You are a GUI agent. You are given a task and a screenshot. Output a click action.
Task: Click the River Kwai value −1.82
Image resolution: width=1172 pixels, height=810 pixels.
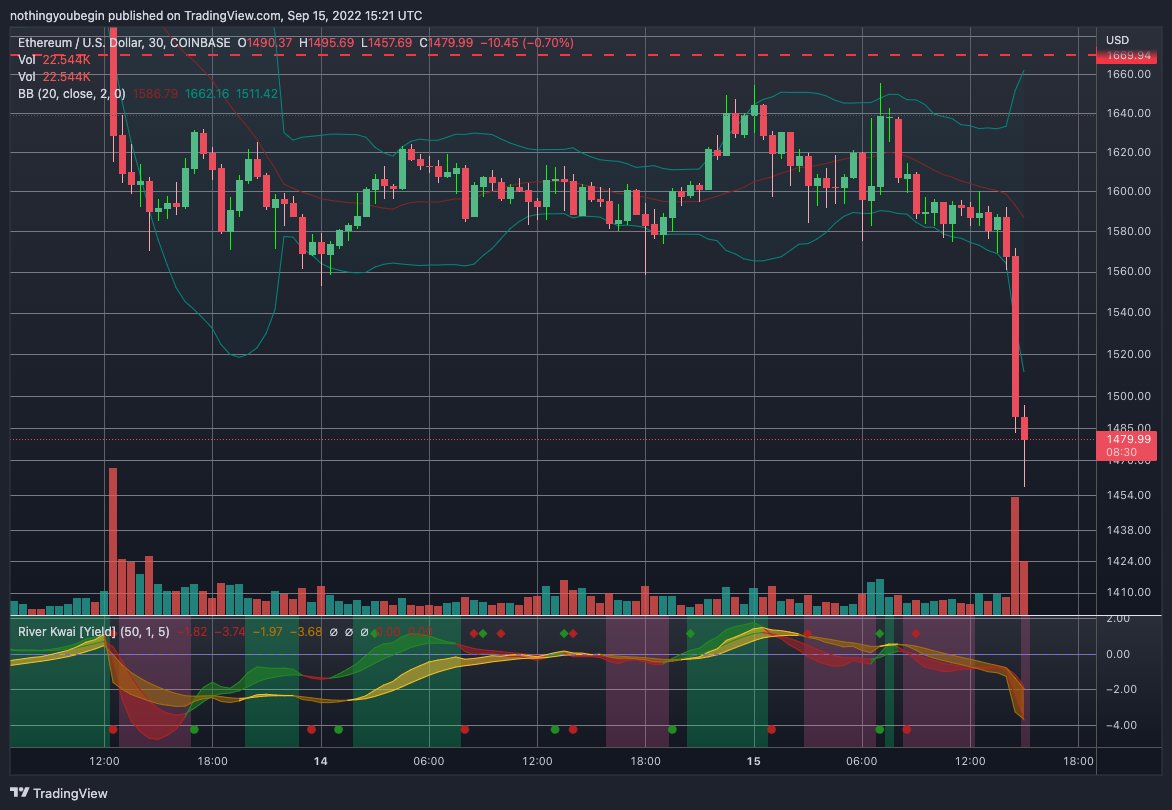192,631
